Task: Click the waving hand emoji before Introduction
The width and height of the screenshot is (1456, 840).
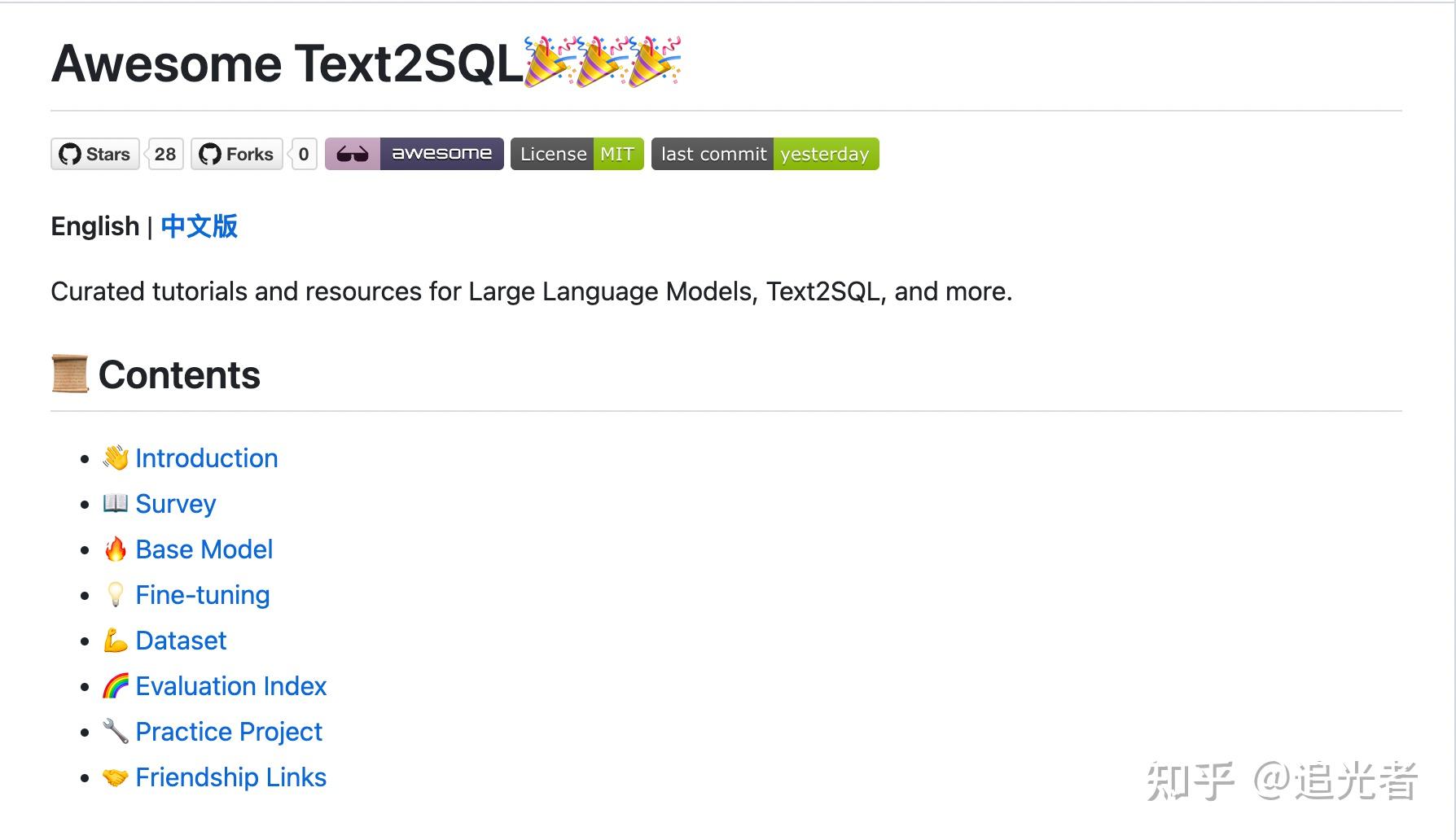Action: tap(115, 457)
